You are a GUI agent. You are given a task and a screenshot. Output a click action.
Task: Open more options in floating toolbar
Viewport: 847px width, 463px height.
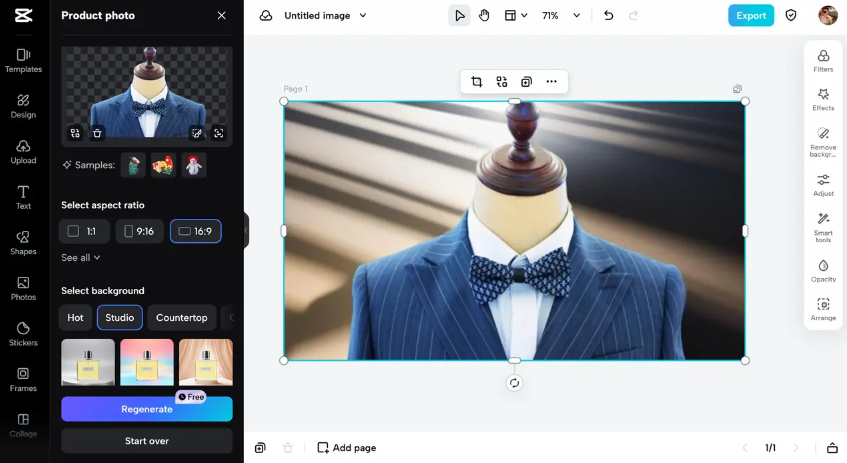pyautogui.click(x=551, y=82)
